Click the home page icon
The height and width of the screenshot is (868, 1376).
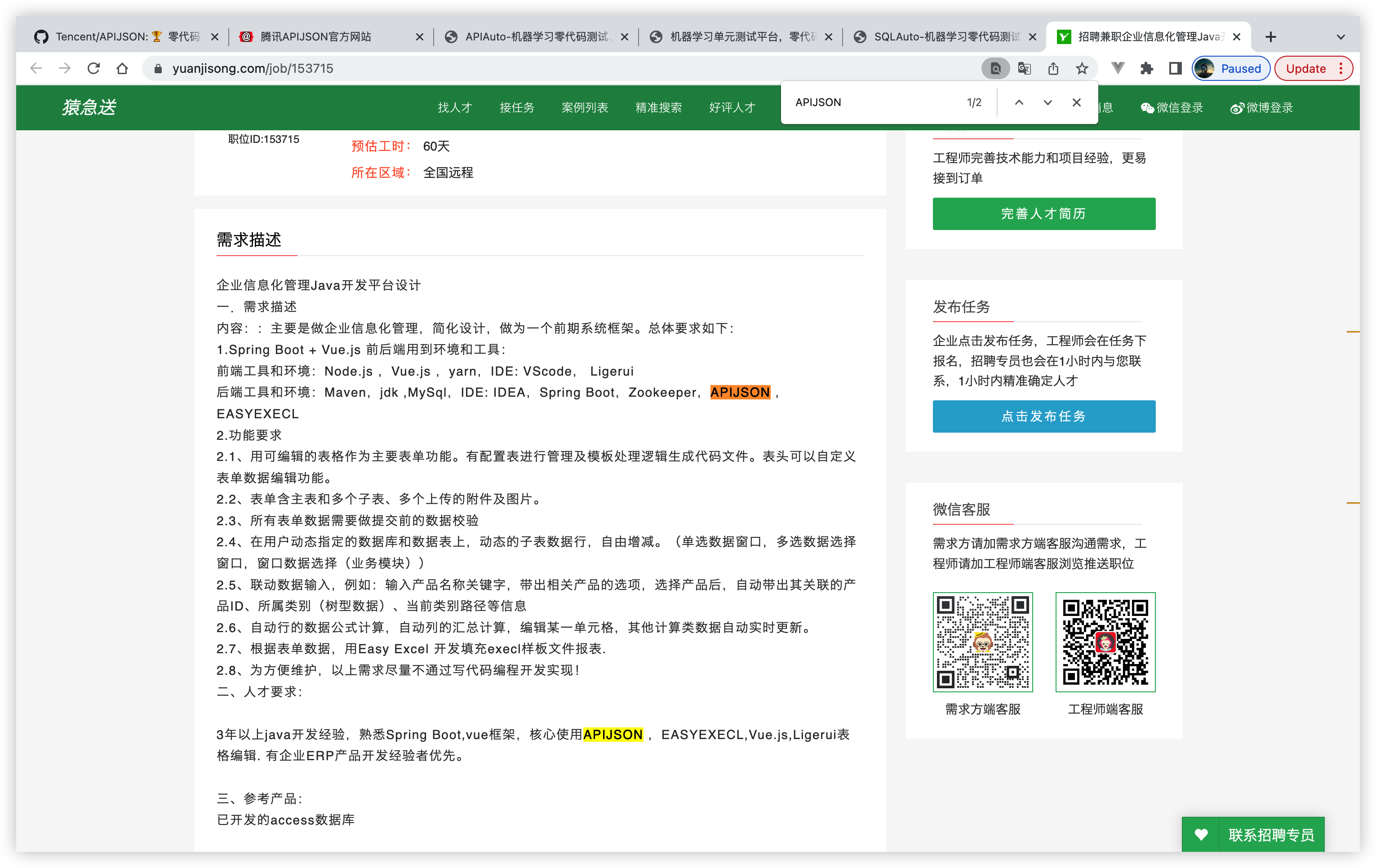click(122, 69)
